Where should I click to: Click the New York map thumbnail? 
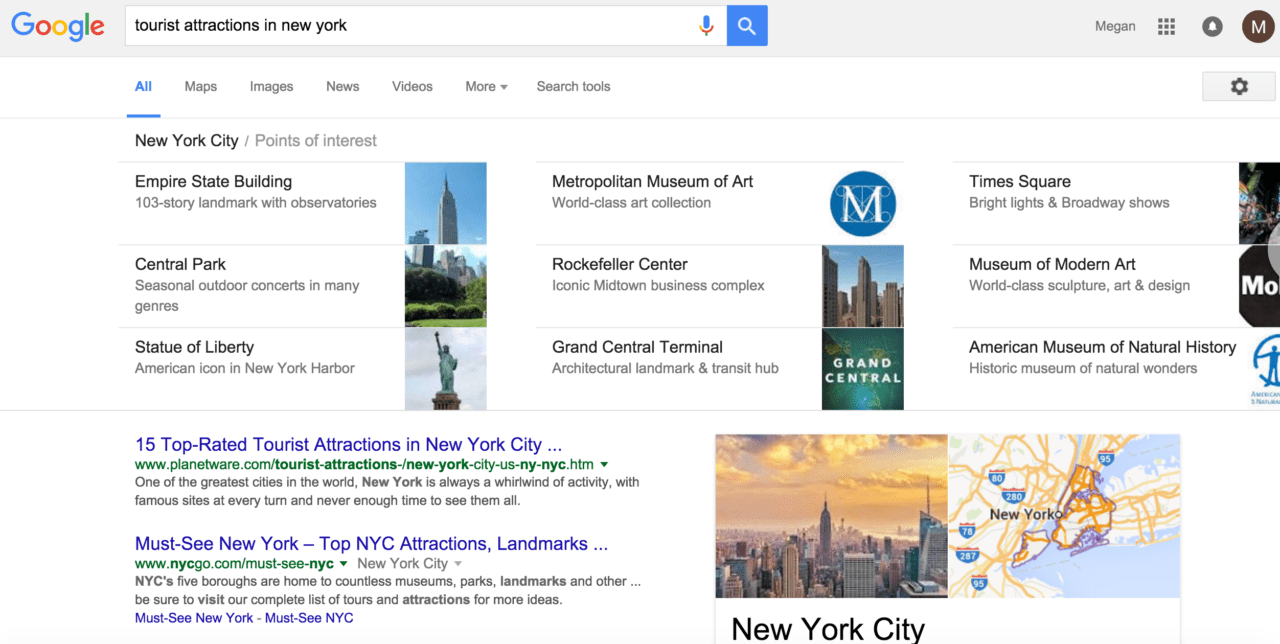click(x=1064, y=516)
